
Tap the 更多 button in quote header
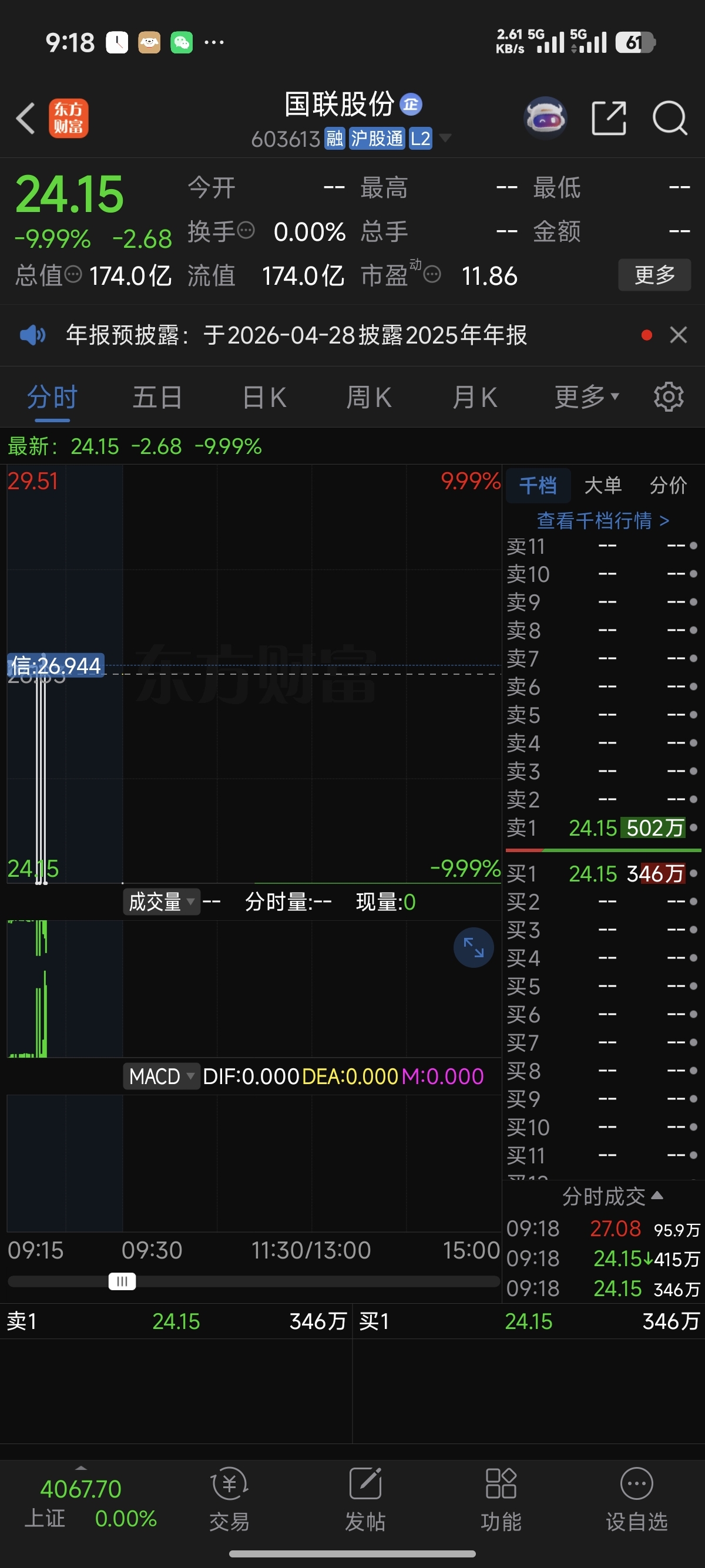pyautogui.click(x=654, y=275)
